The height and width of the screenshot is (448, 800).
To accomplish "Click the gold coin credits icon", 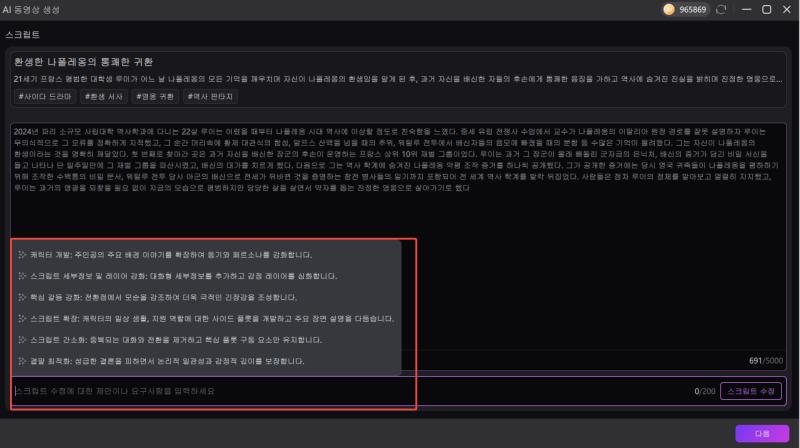I will (x=669, y=9).
